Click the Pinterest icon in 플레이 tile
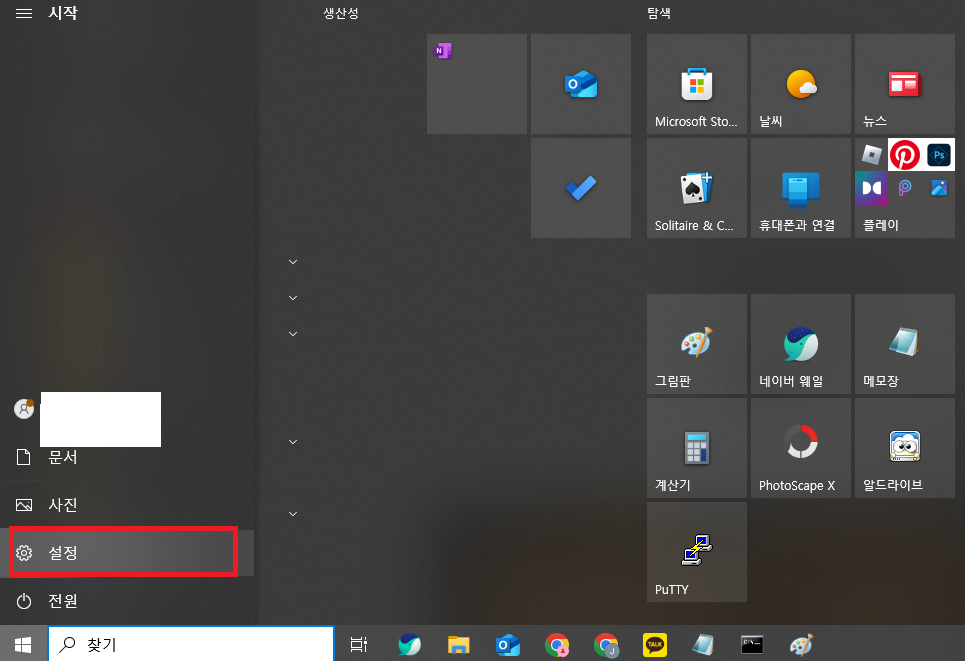Screen dimensions: 965x661 click(904, 154)
